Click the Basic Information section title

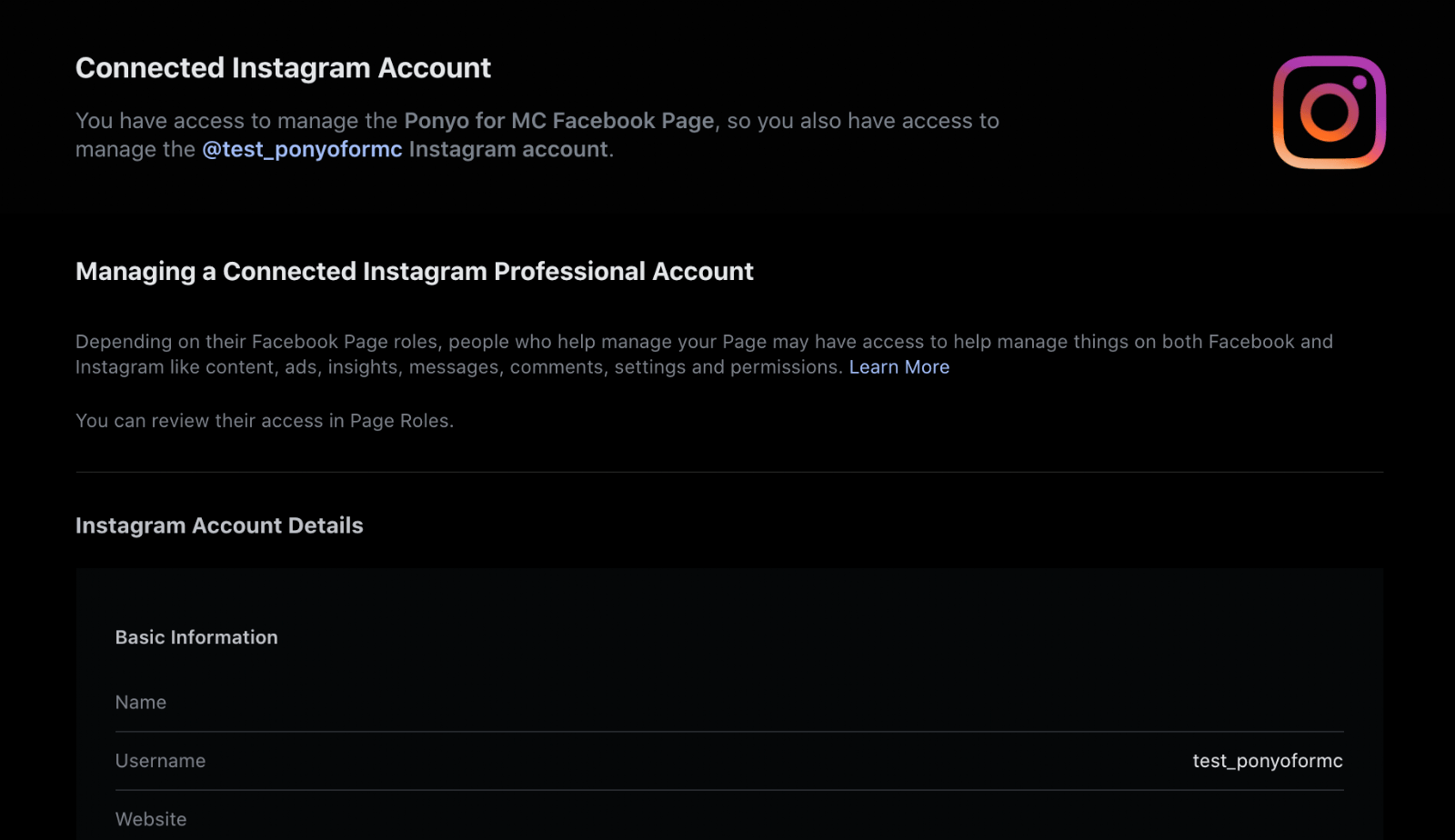tap(196, 637)
